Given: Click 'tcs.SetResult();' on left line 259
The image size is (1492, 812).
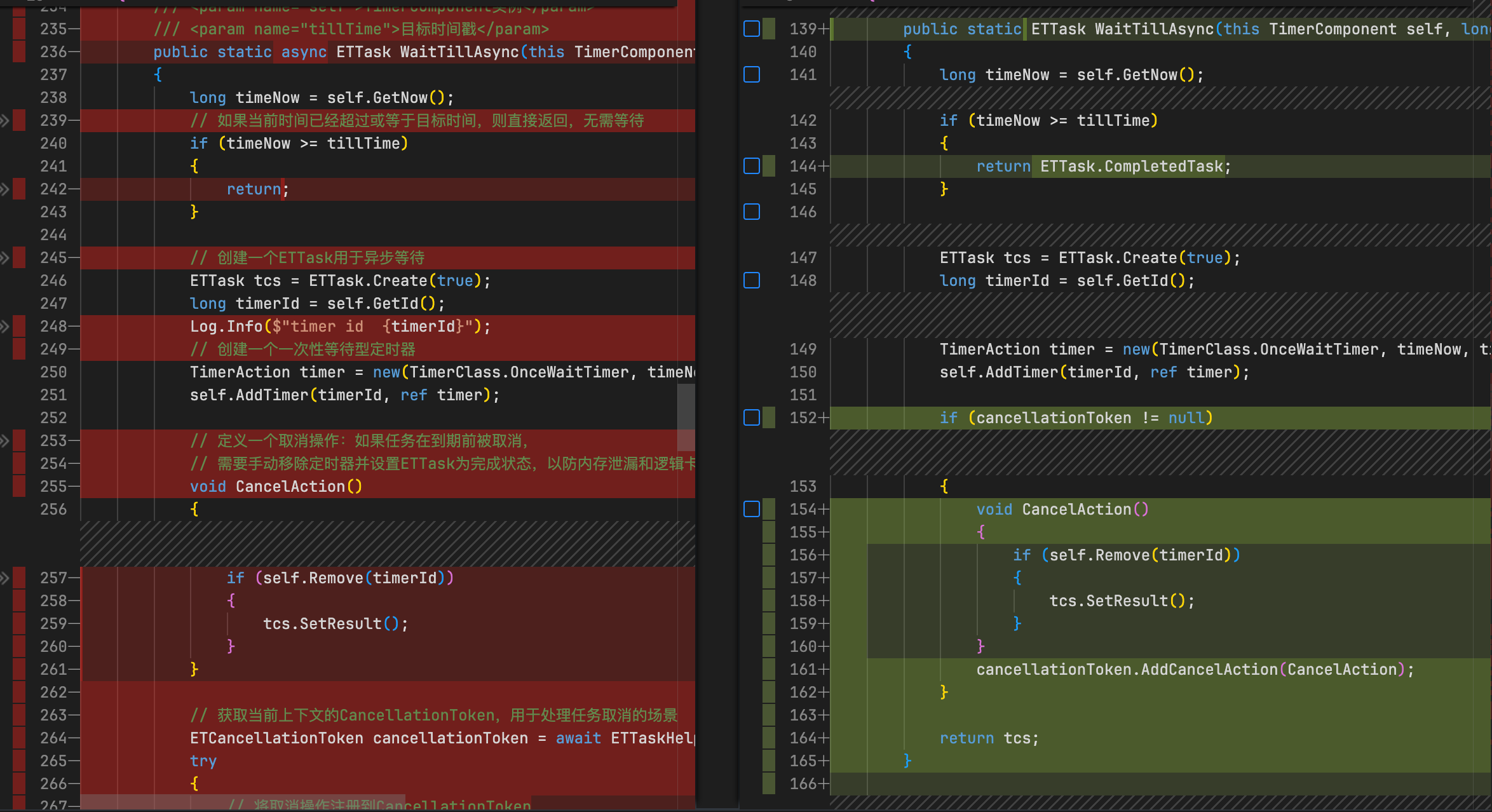Looking at the screenshot, I should coord(336,624).
